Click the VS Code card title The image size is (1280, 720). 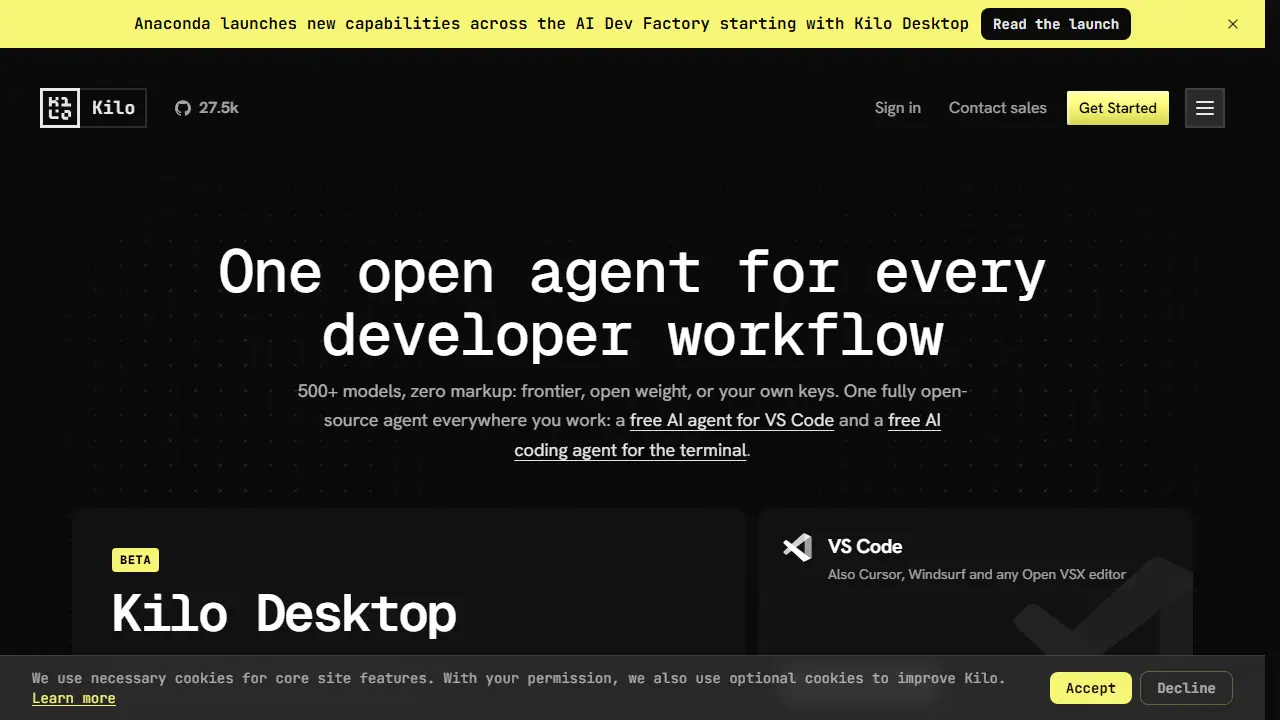tap(865, 547)
